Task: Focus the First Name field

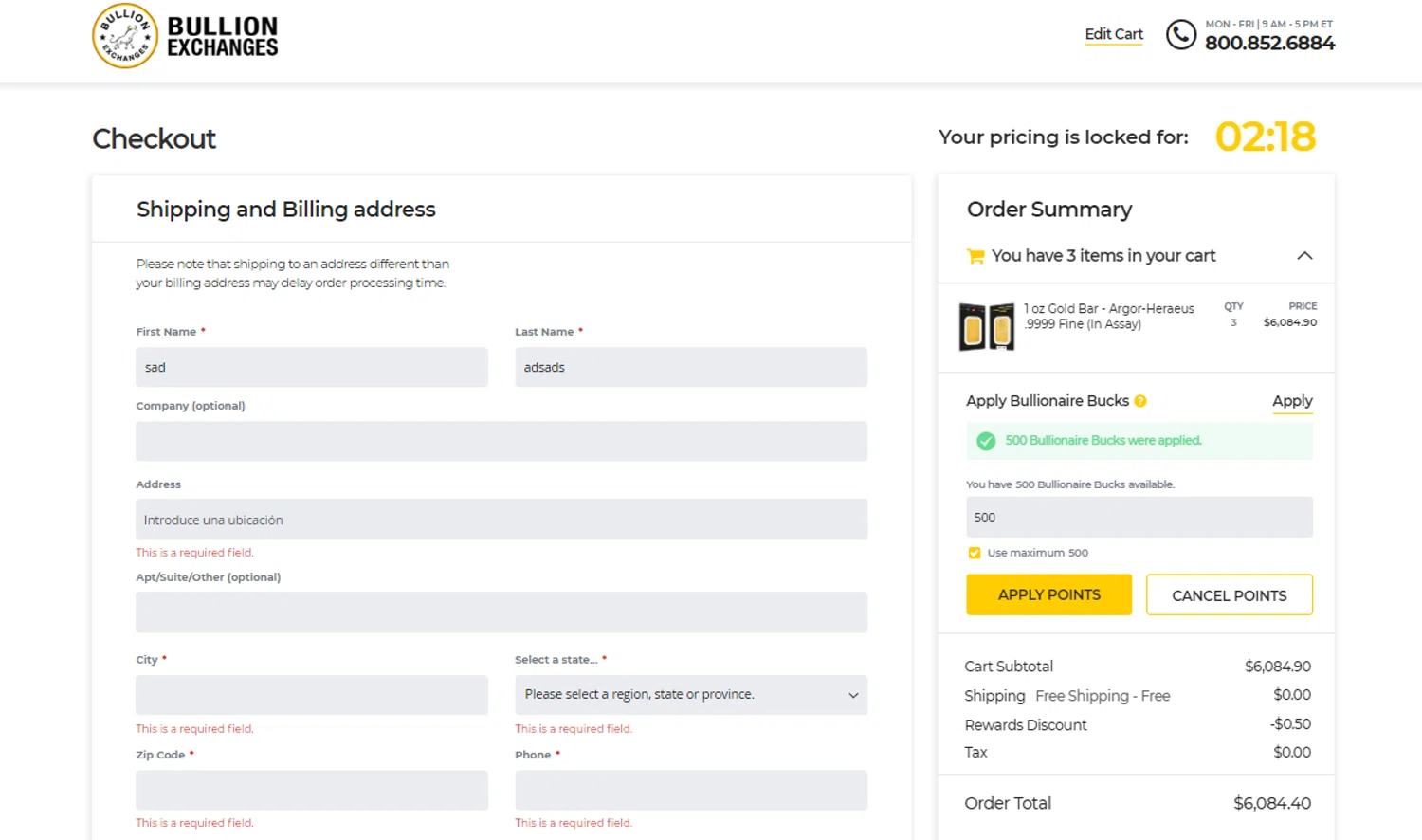Action: point(312,367)
